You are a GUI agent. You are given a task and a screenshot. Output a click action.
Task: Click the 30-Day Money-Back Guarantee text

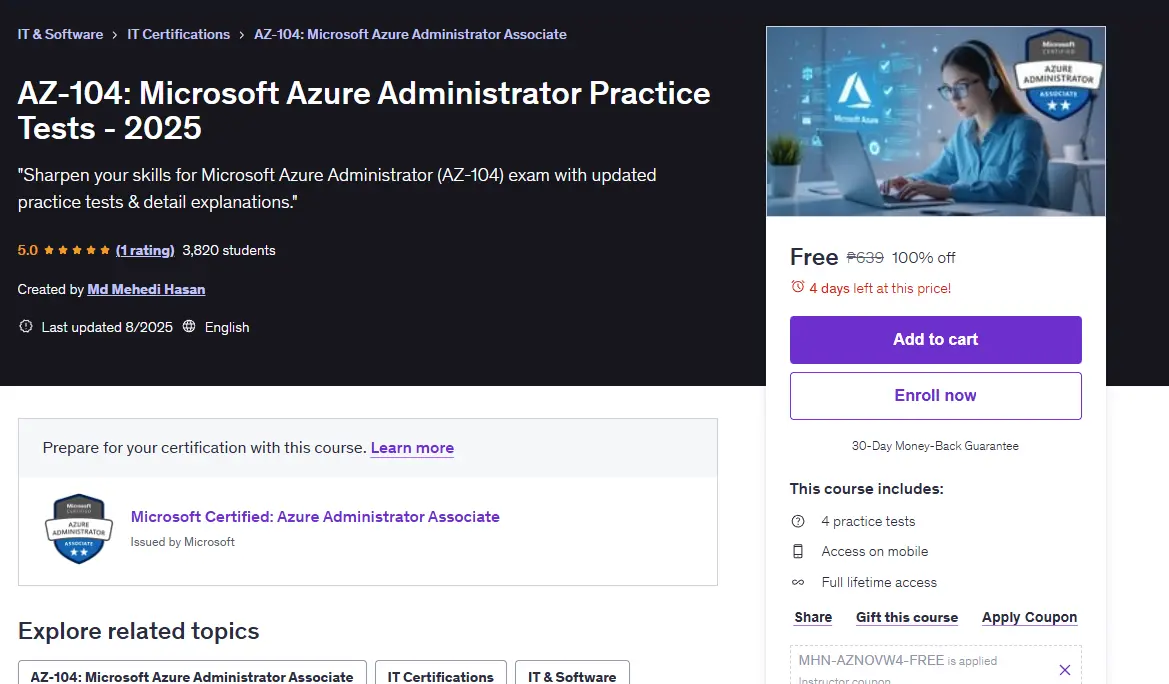(936, 446)
